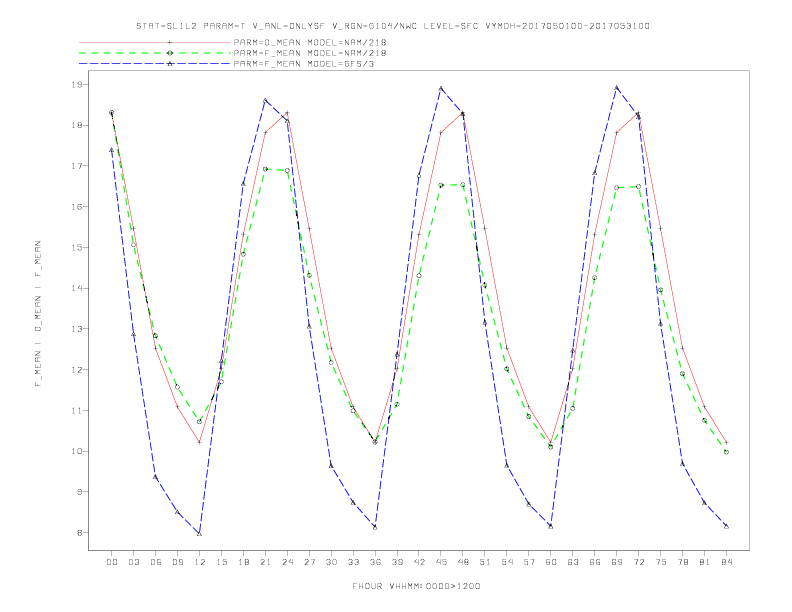Screen dimensions: 792x612
Task: Select legend text PARM=O_MEAN MODEL=NAM/218
Action: (x=310, y=42)
